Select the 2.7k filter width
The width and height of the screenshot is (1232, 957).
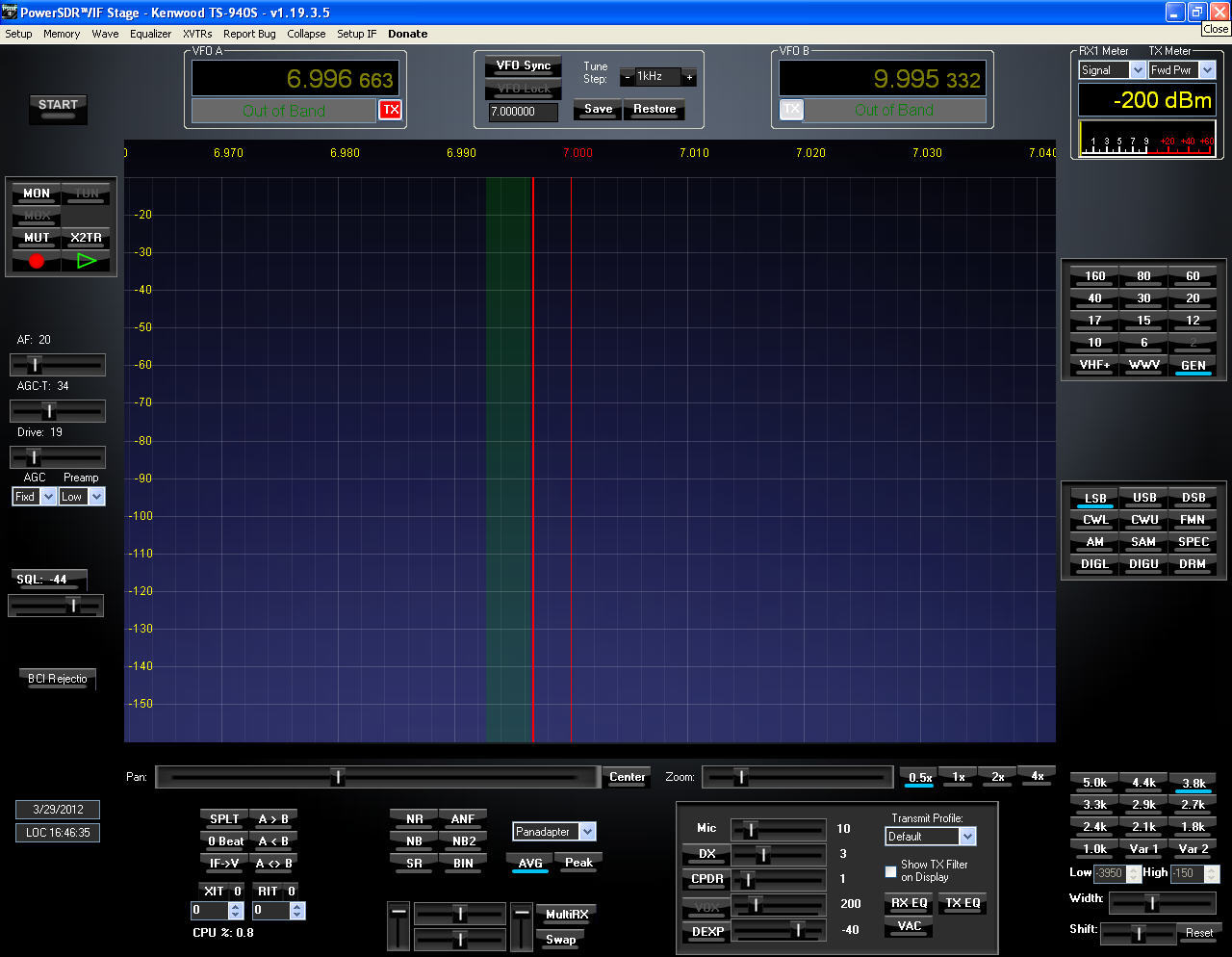(1193, 806)
